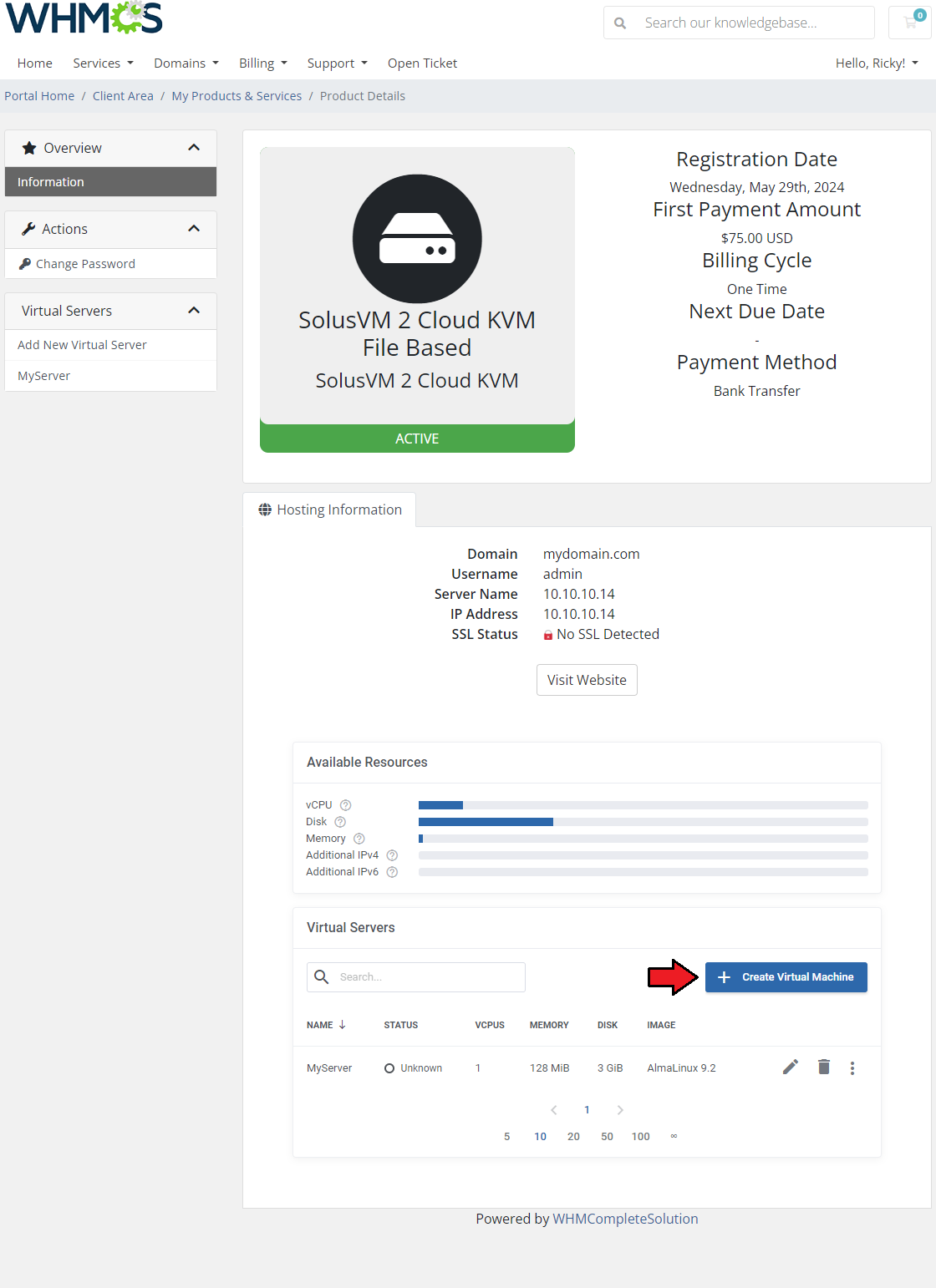Click the VCPUS column header
The width and height of the screenshot is (936, 1288).
click(490, 1025)
